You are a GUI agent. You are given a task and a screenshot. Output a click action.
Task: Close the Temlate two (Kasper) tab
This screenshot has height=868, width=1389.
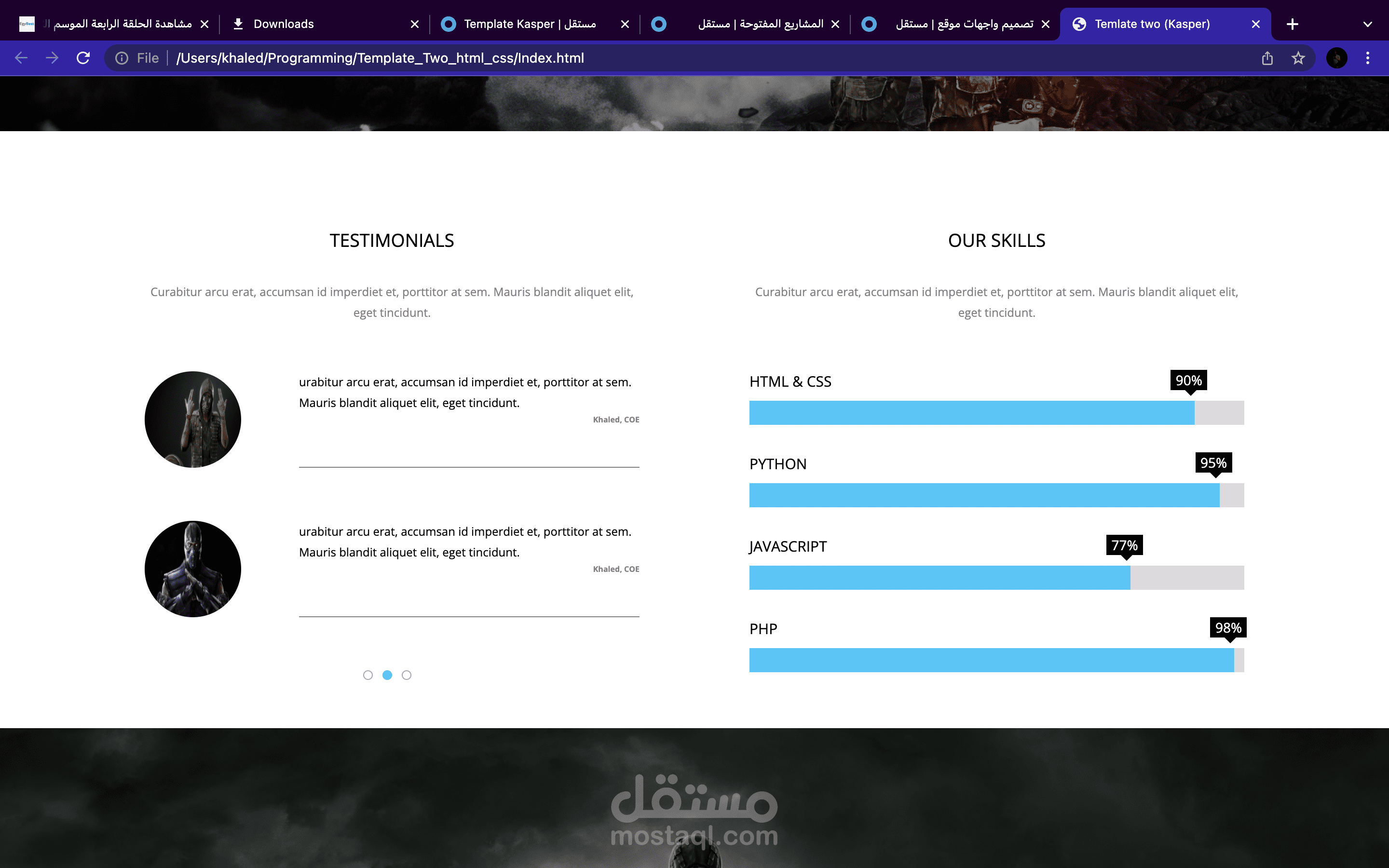pos(1256,24)
